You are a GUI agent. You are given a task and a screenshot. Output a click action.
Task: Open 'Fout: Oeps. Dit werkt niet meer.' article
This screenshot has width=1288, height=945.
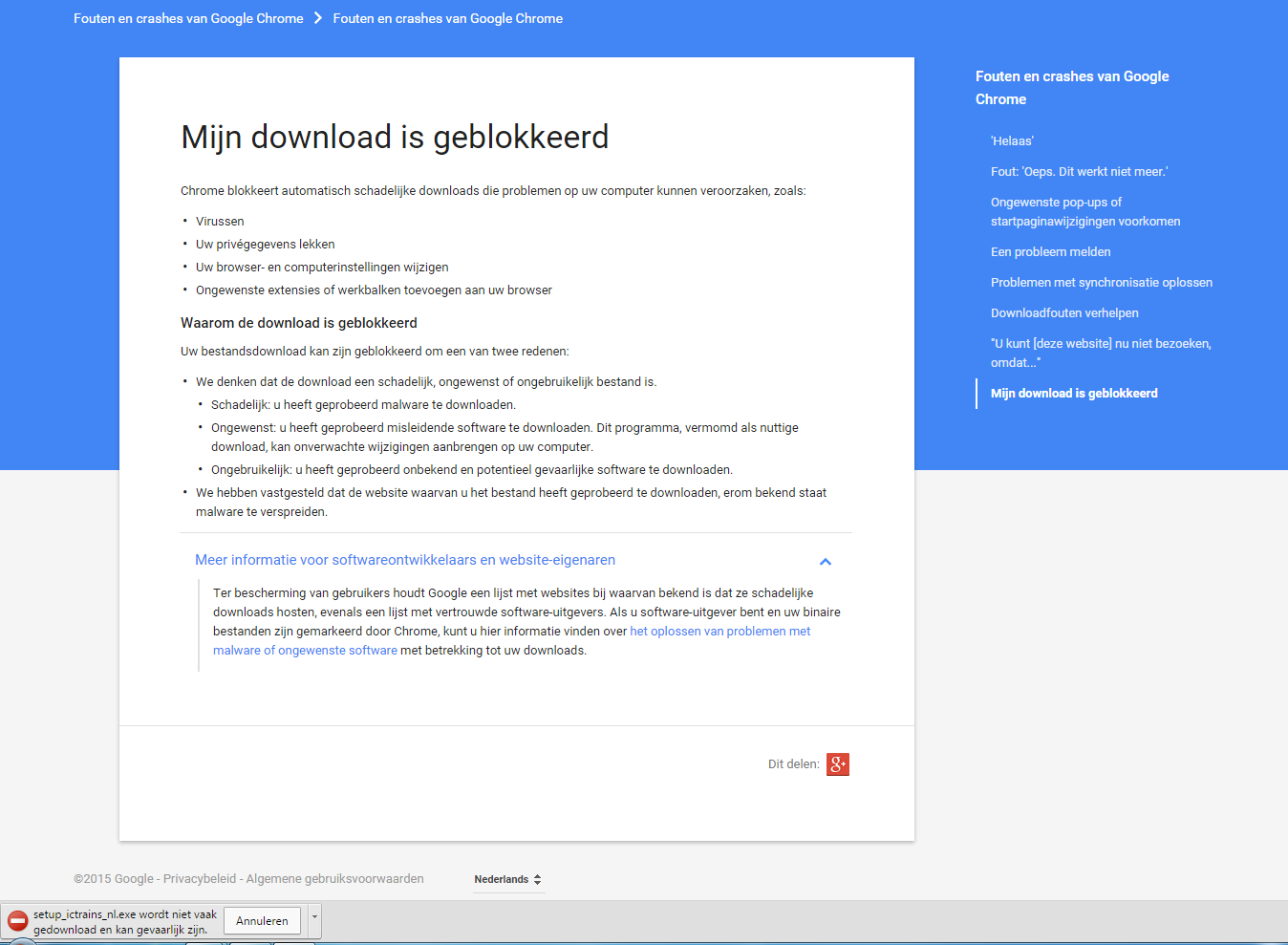click(x=1079, y=172)
